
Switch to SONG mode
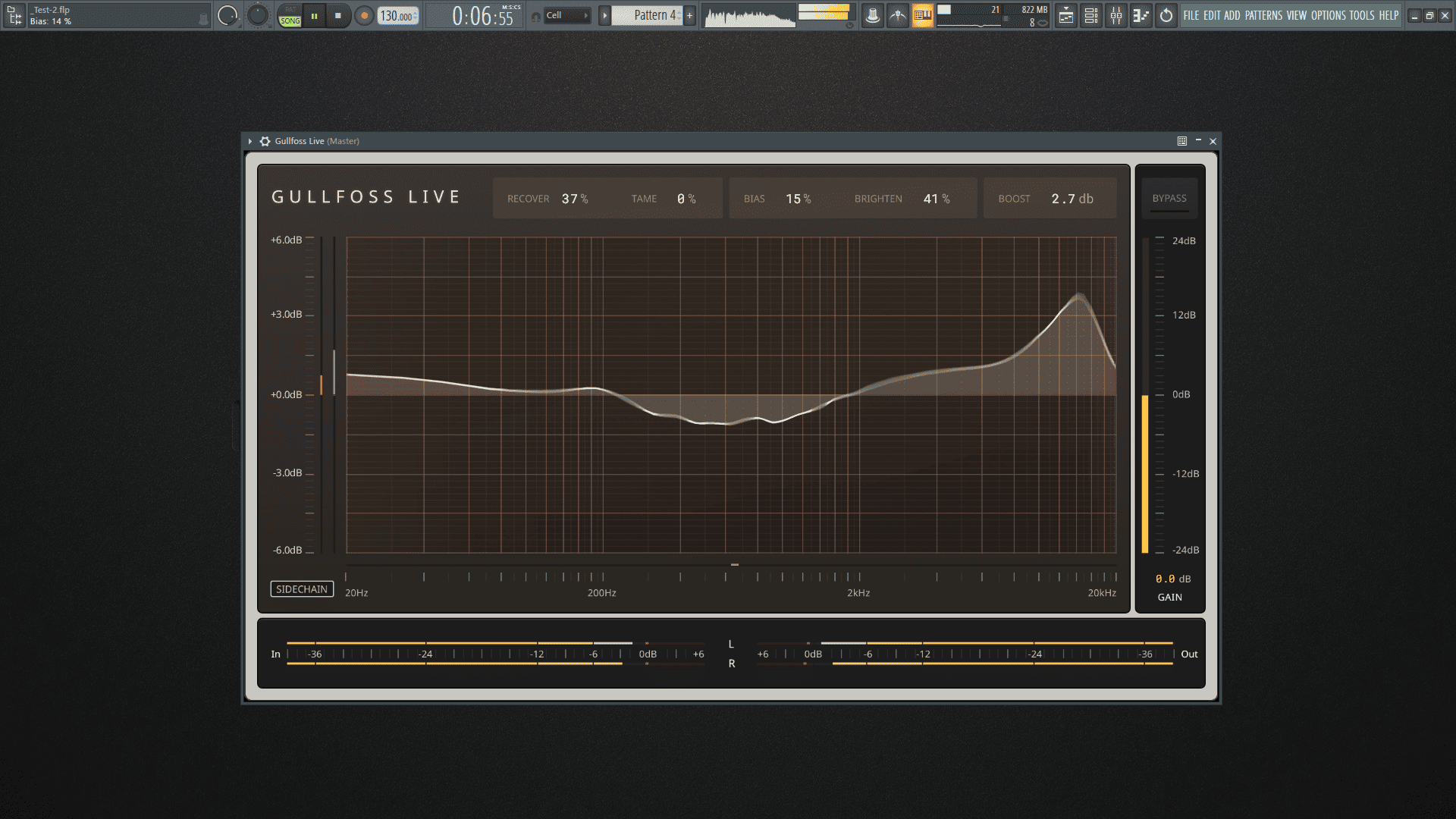pos(290,21)
